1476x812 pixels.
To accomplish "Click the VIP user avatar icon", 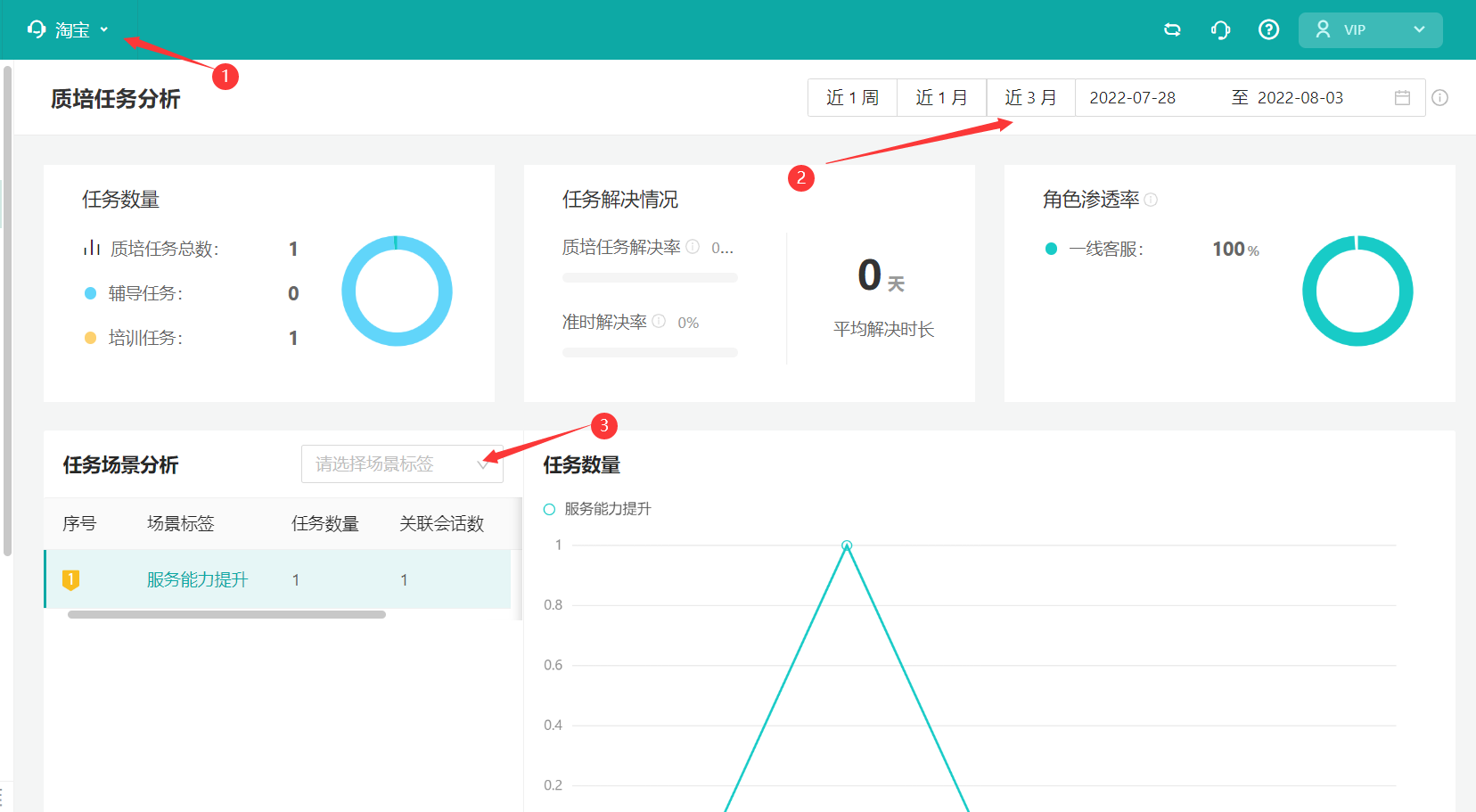I will [1323, 30].
